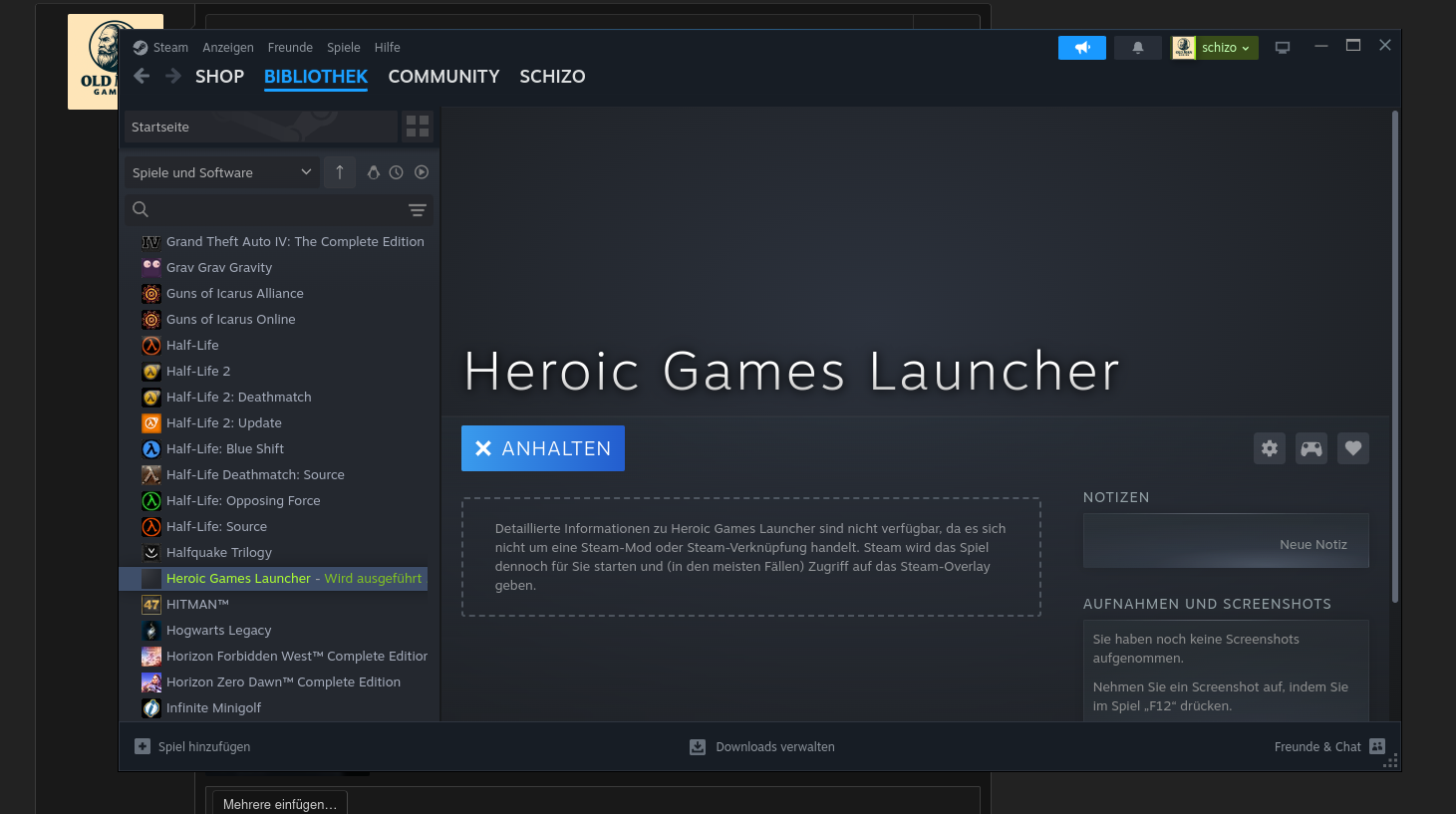Viewport: 1456px width, 814px height.
Task: Click the Half-Life 2 game icon
Action: 151,372
